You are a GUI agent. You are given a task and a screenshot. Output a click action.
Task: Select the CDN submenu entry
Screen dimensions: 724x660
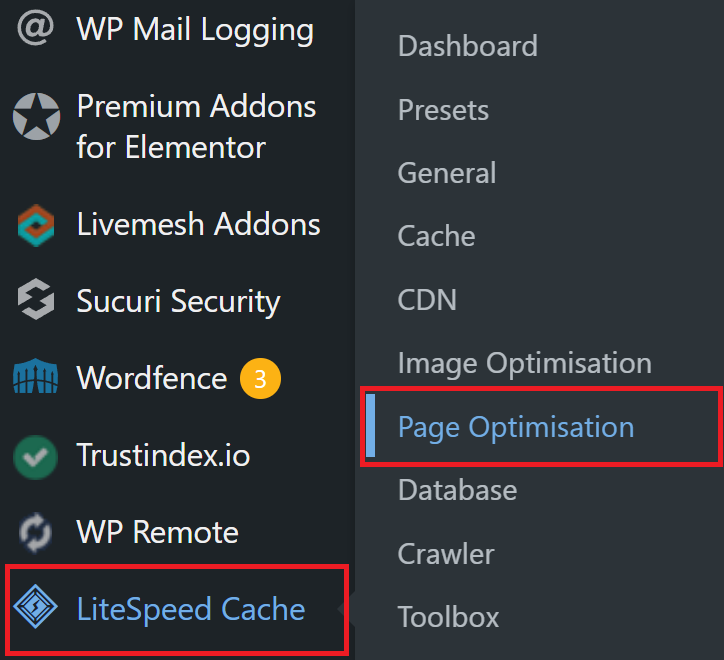pyautogui.click(x=427, y=300)
